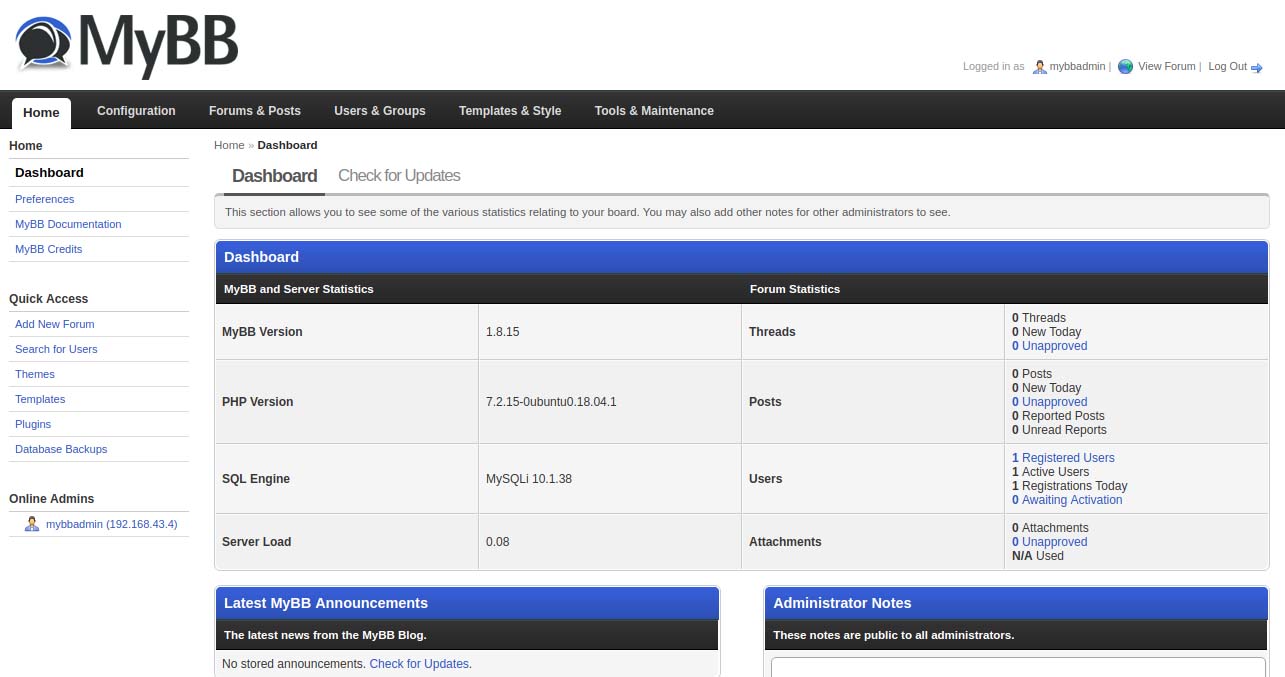The width and height of the screenshot is (1285, 677).
Task: Open the Preferences page
Action: pos(44,199)
